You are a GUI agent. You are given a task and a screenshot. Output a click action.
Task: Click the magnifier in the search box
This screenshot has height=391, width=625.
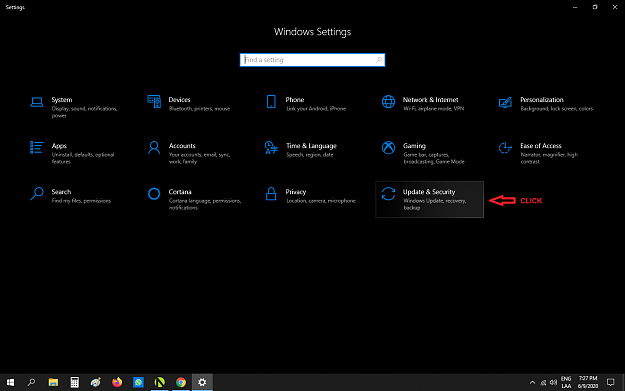click(x=379, y=60)
